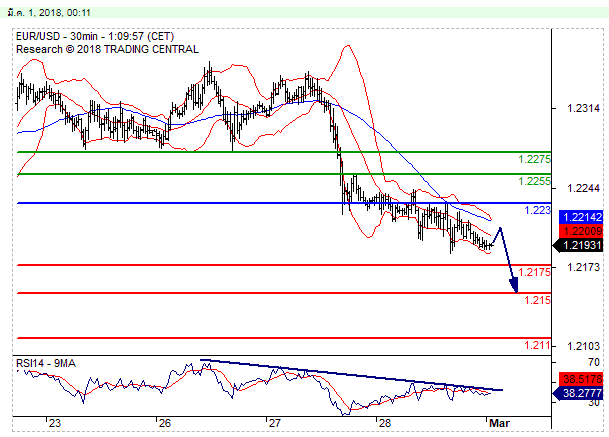The image size is (609, 437).
Task: Click the red support label 1.215
Action: pos(538,300)
